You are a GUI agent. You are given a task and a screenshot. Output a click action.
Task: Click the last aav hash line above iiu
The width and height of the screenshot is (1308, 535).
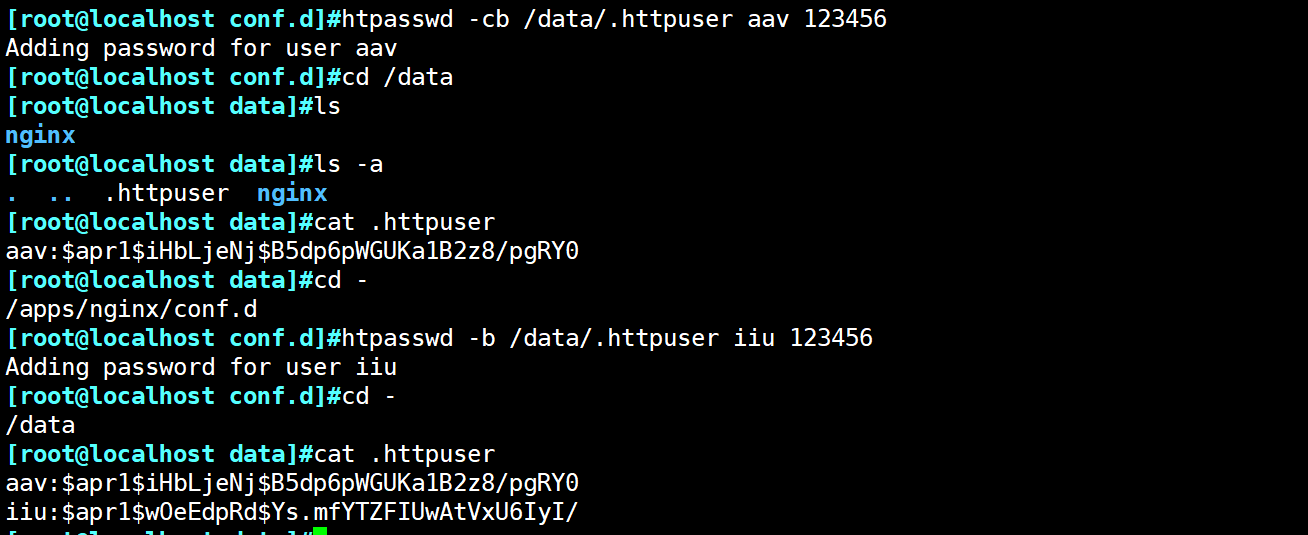292,483
